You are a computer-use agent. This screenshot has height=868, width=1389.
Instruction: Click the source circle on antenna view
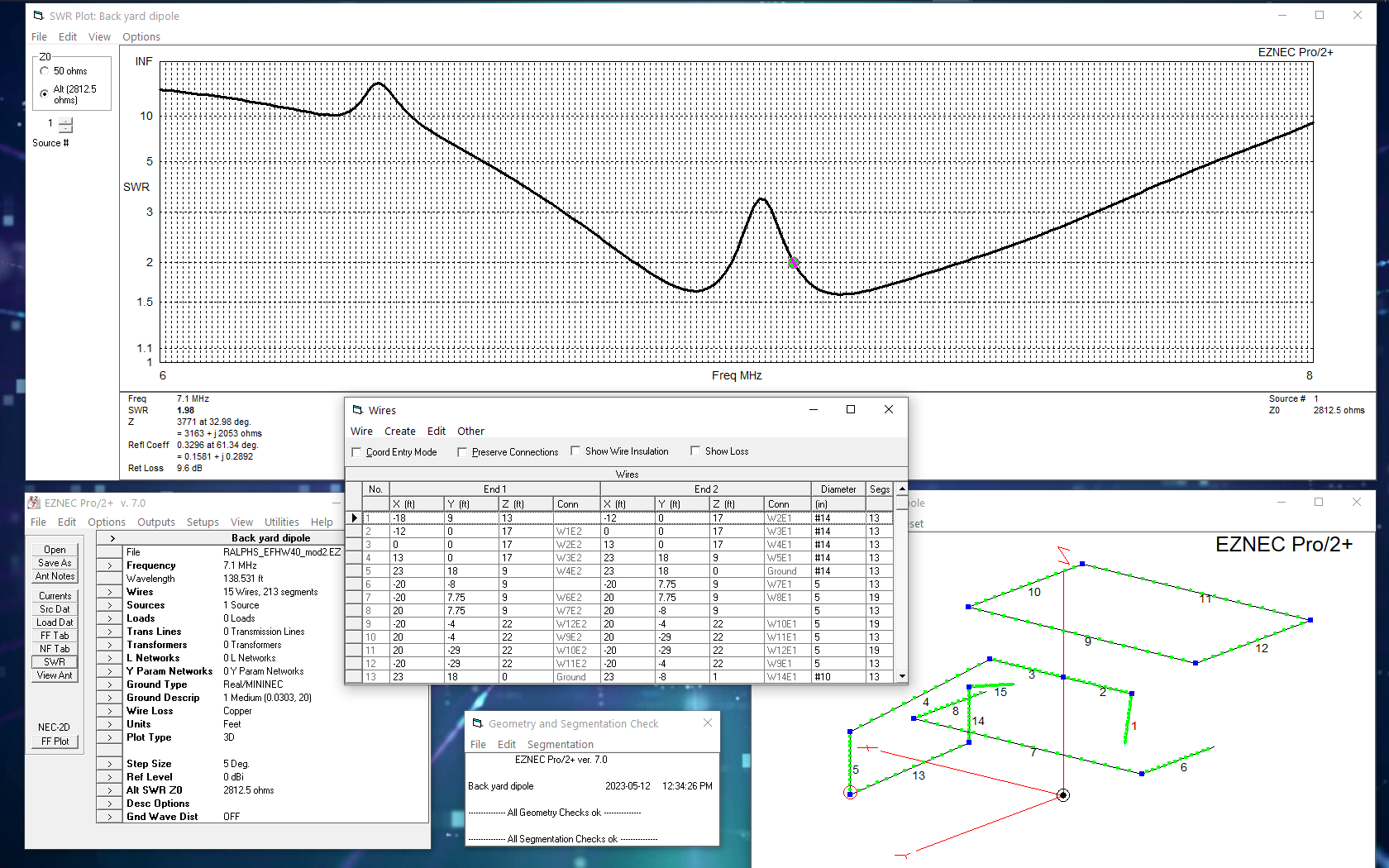pos(850,794)
